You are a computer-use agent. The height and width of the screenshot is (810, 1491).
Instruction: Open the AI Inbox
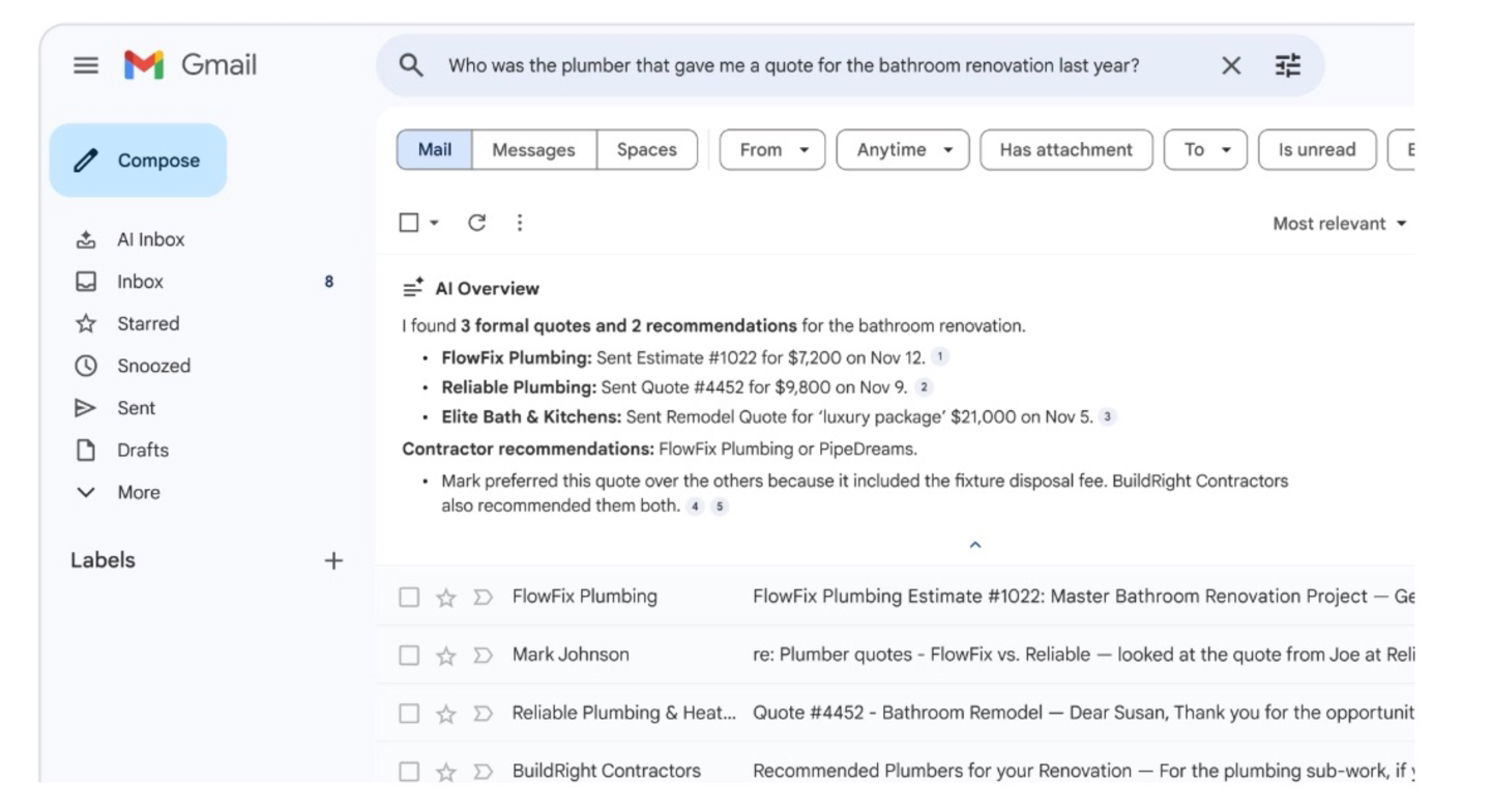(151, 239)
